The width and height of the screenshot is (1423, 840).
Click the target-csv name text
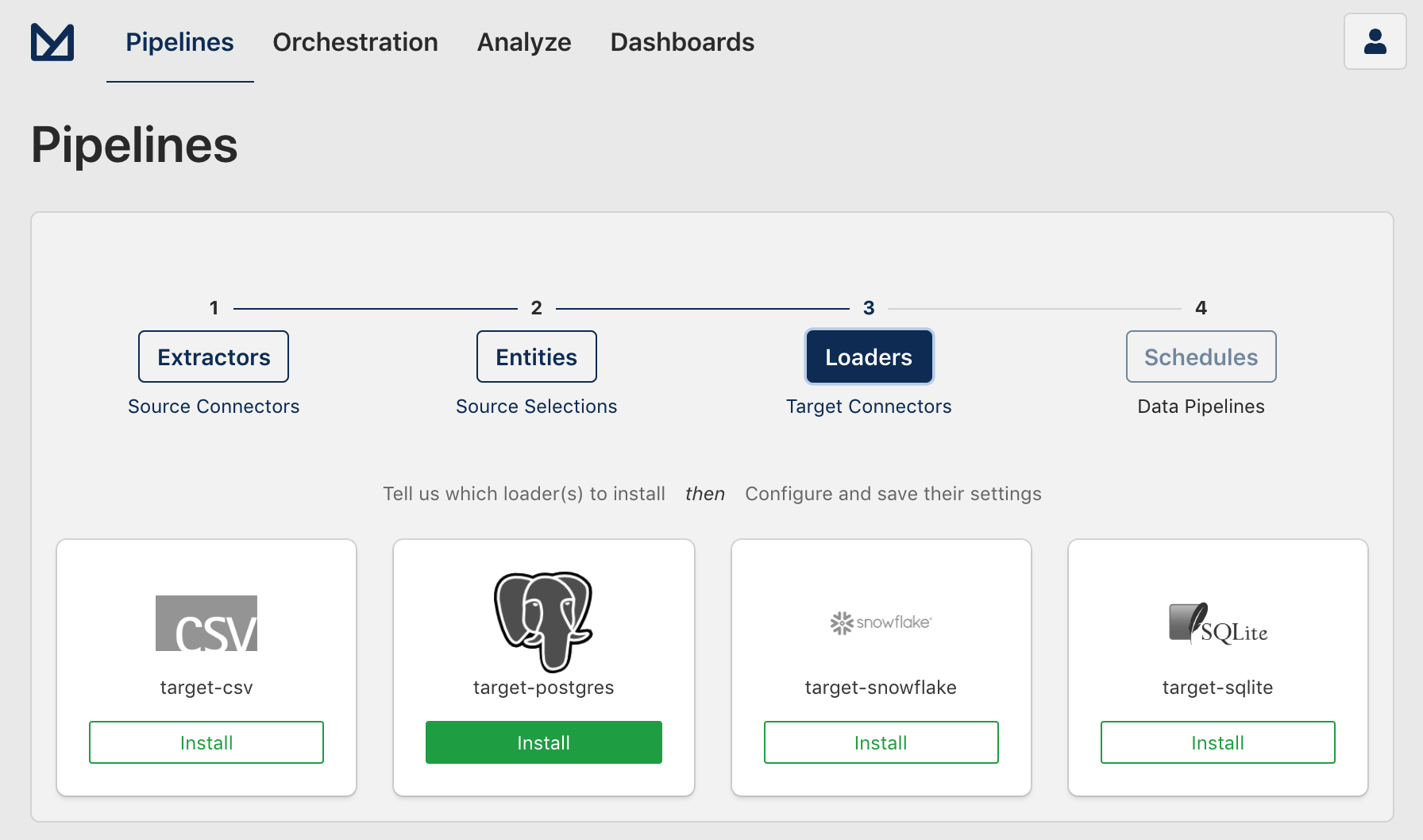pos(206,688)
